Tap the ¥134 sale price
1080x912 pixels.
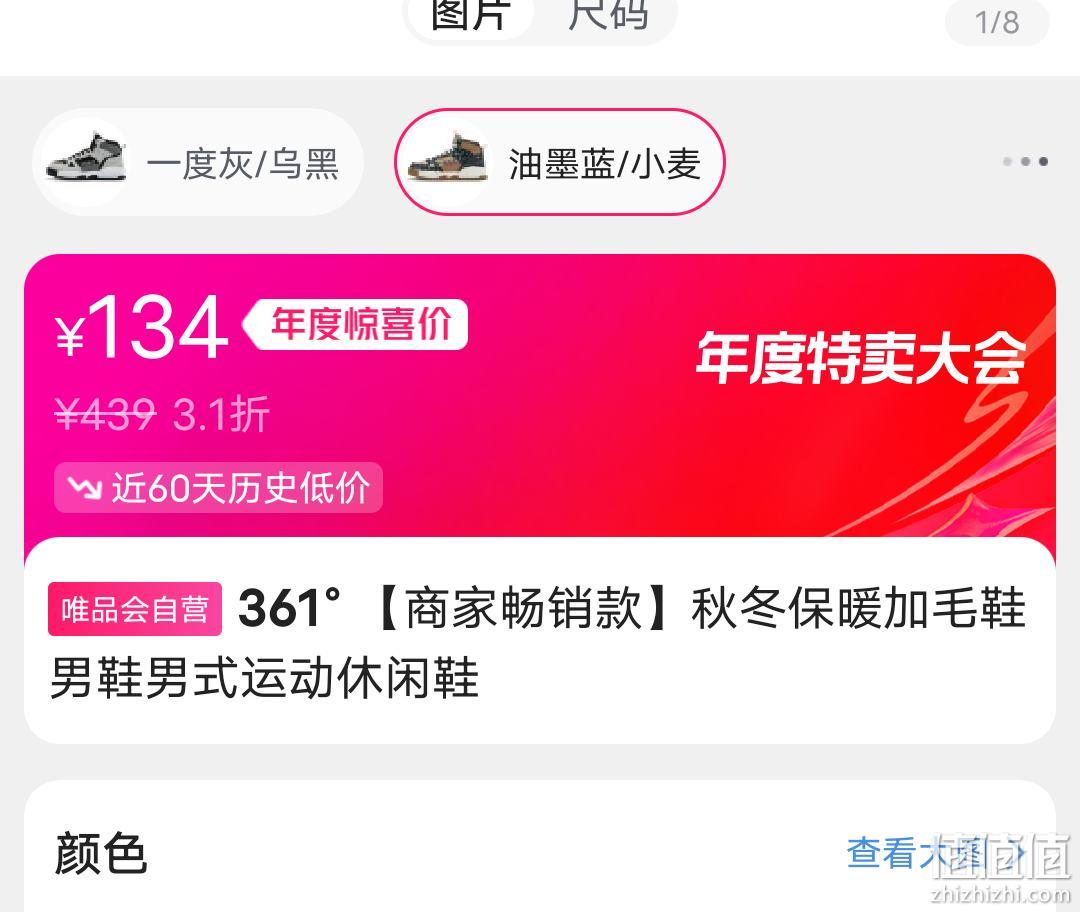(141, 327)
